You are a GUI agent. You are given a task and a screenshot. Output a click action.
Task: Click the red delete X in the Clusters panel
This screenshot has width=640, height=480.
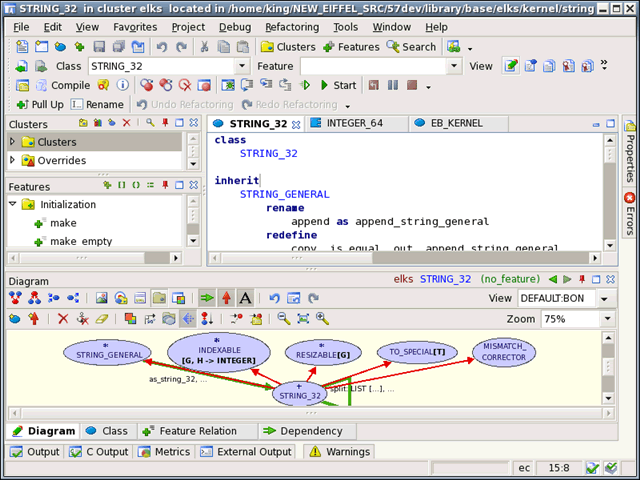pyautogui.click(x=127, y=123)
